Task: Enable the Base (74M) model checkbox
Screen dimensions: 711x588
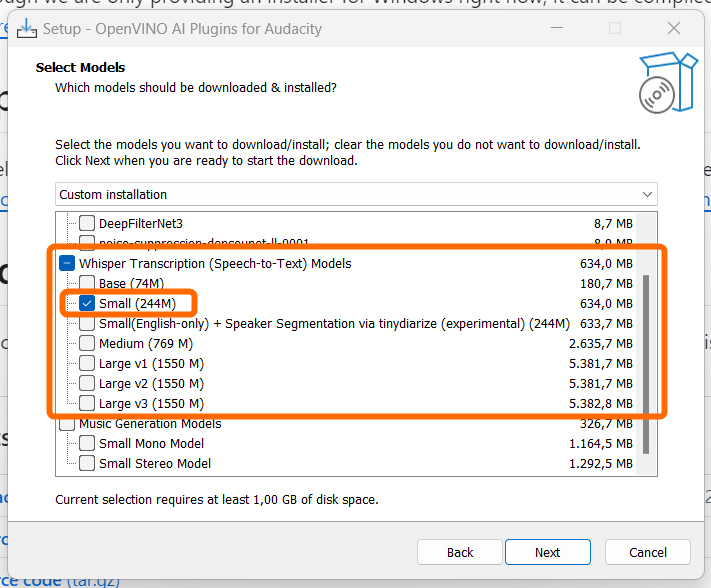Action: (87, 283)
